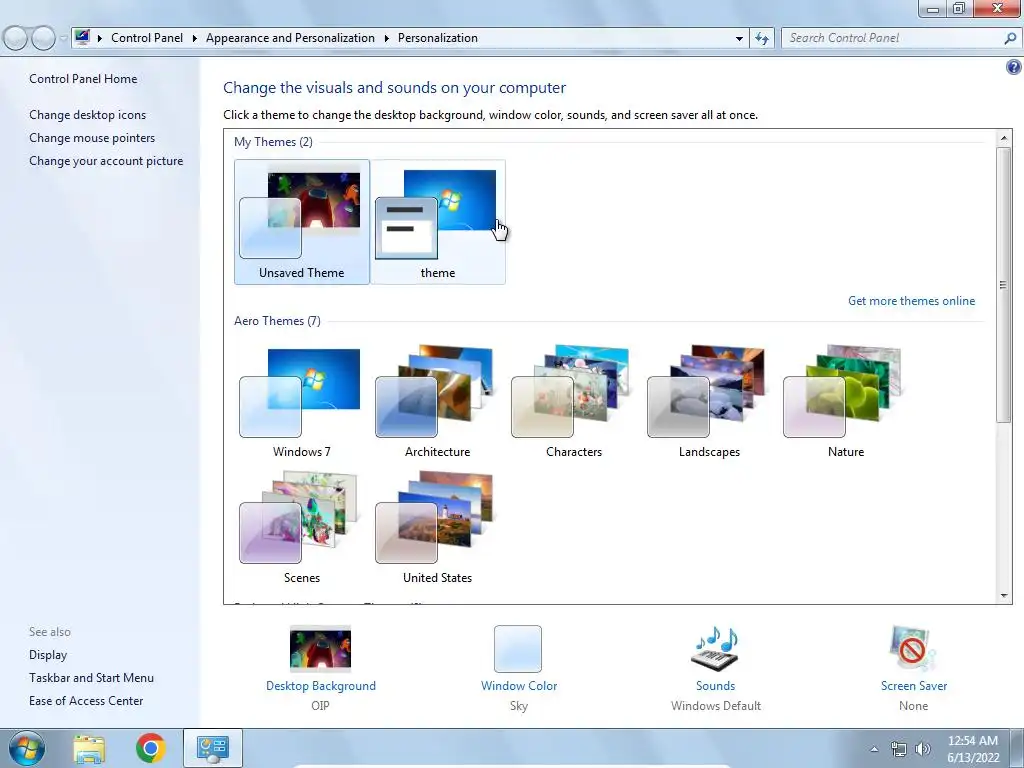The width and height of the screenshot is (1024, 768).
Task: Open Get more themes online link
Action: pyautogui.click(x=911, y=301)
